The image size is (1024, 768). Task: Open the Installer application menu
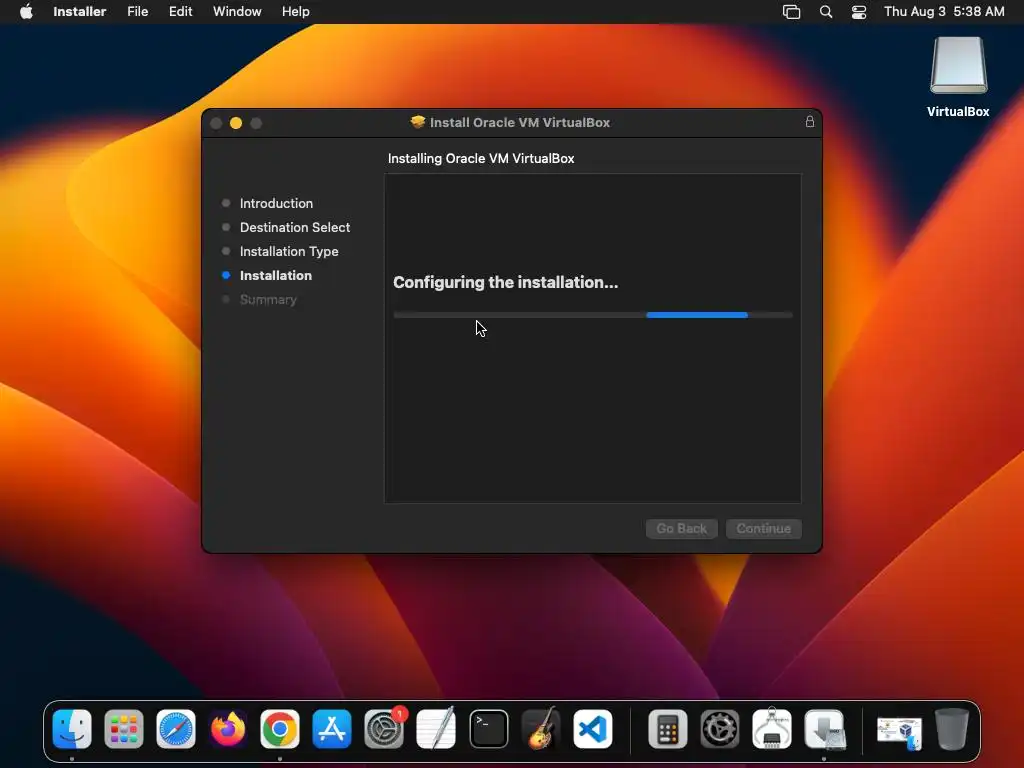coord(79,12)
